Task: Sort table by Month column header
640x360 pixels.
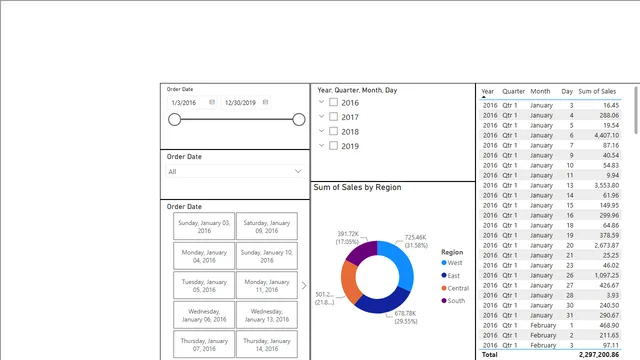Action: pos(540,91)
